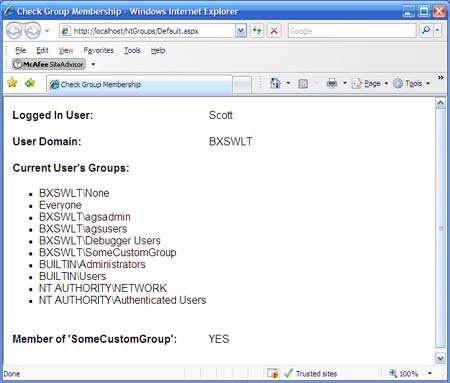
Task: Select the Check Group Membership tab
Action: point(139,84)
